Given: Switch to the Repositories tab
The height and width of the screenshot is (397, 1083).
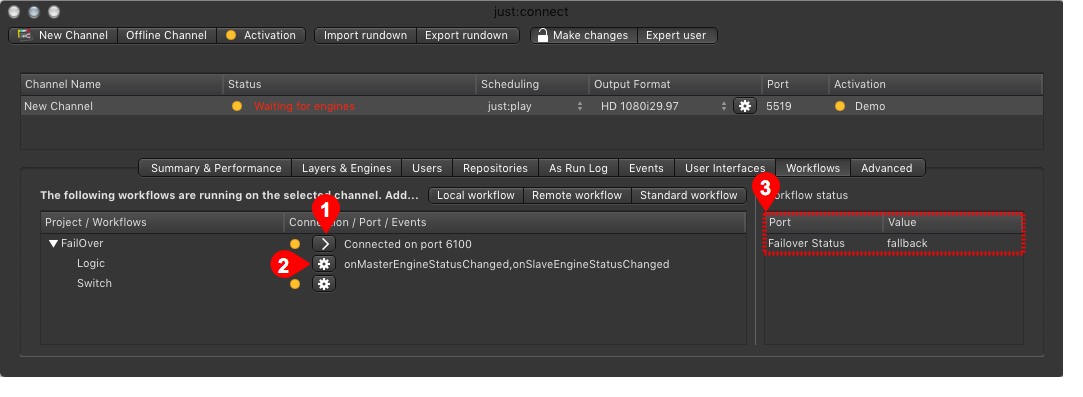Looking at the screenshot, I should pyautogui.click(x=495, y=168).
